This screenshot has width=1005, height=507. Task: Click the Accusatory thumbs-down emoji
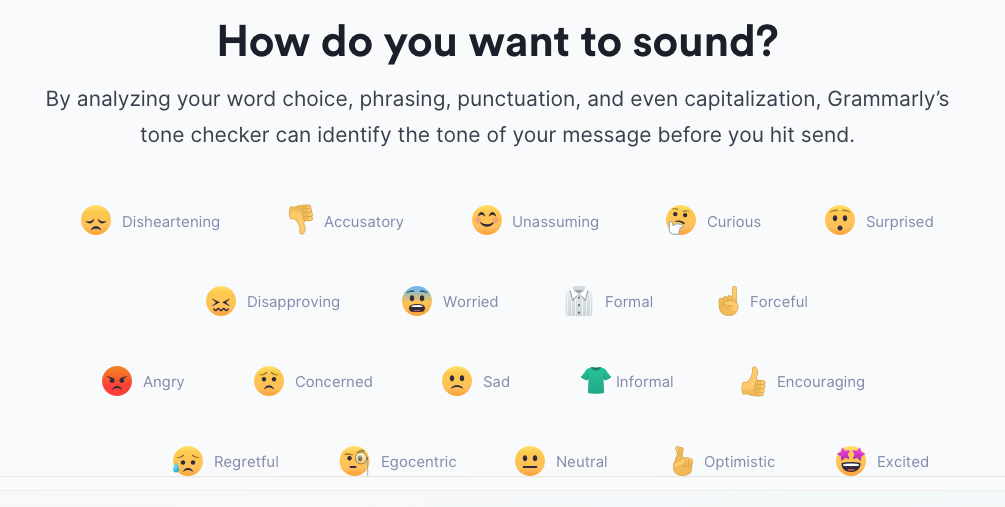[300, 220]
